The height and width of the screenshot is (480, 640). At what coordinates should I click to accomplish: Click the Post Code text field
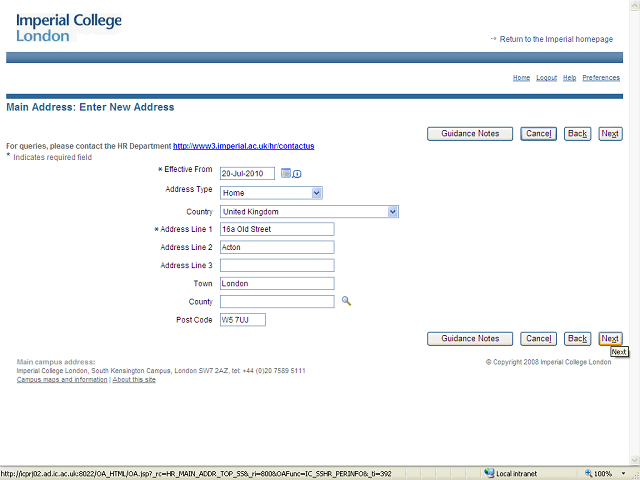tap(243, 320)
